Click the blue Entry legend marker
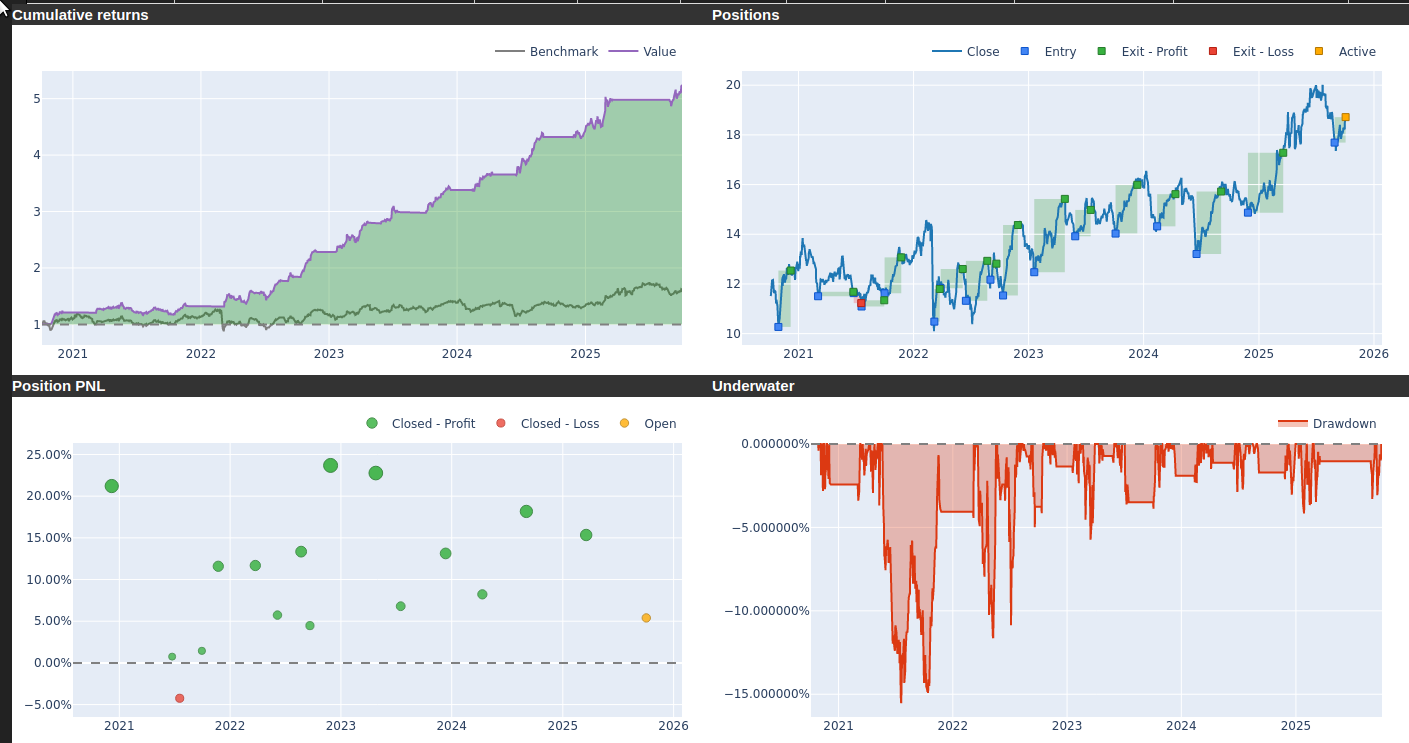The height and width of the screenshot is (743, 1409). 1024,52
